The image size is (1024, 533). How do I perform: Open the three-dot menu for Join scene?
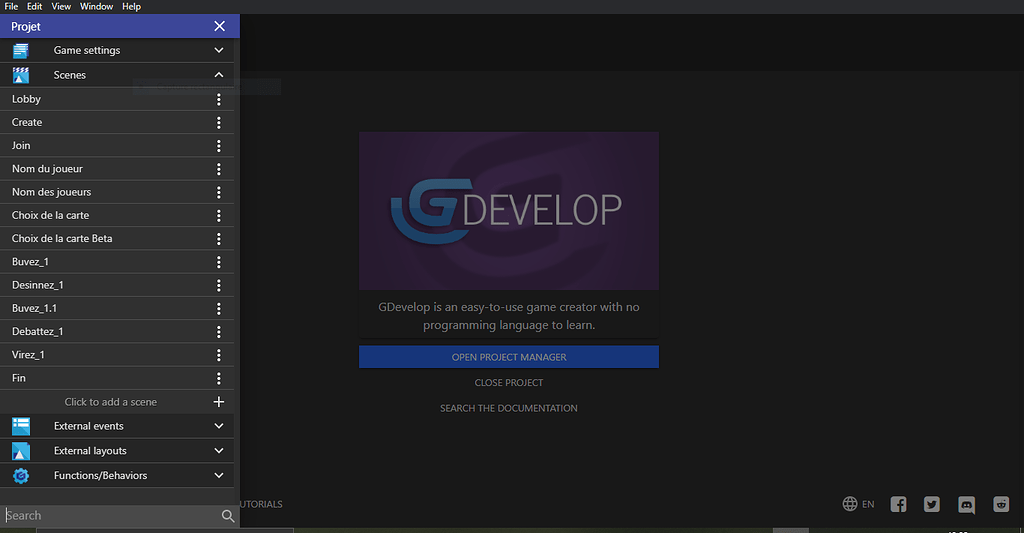pyautogui.click(x=219, y=146)
